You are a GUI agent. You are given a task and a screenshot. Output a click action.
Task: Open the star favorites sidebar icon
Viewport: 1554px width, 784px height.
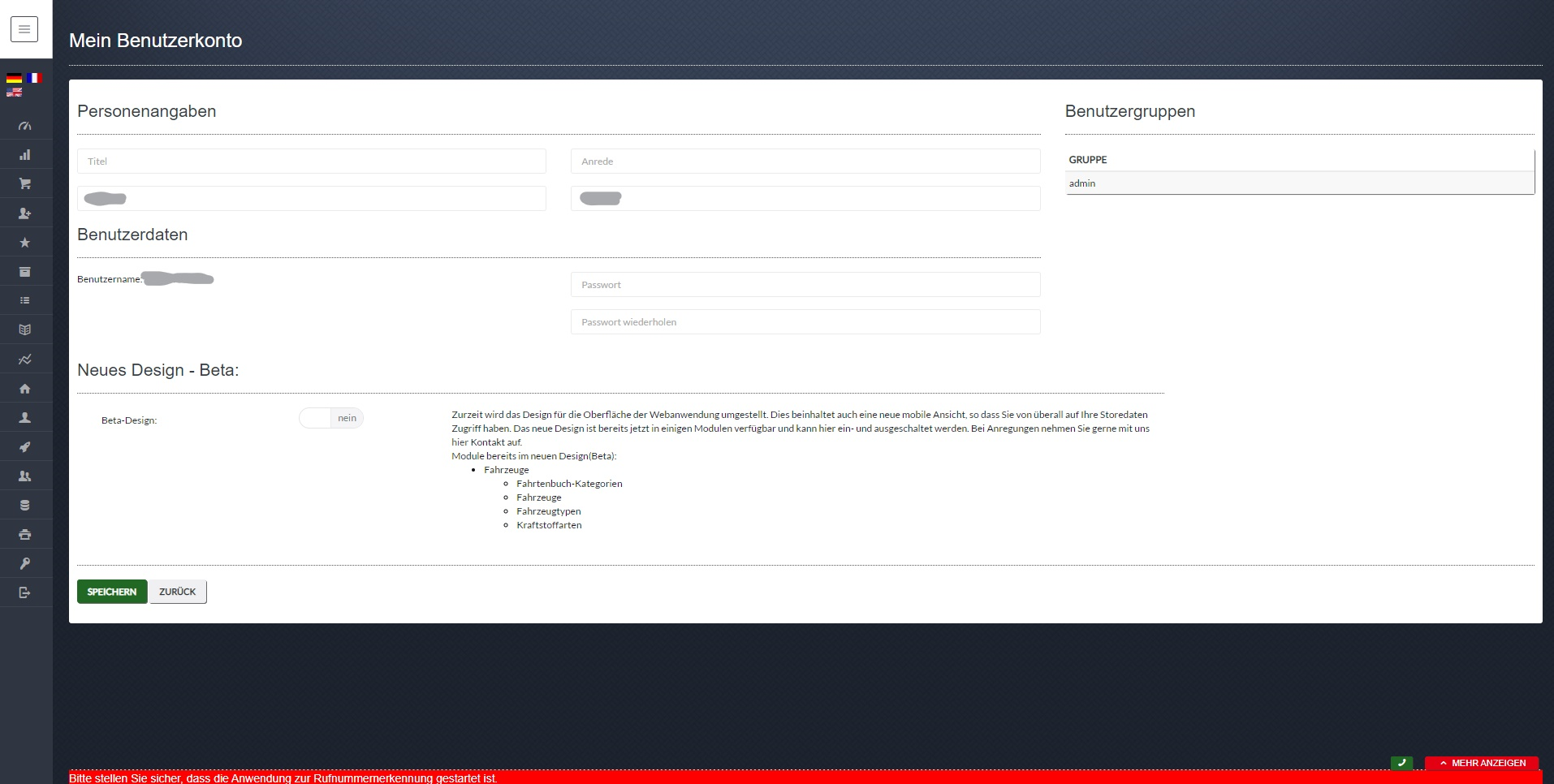[25, 243]
